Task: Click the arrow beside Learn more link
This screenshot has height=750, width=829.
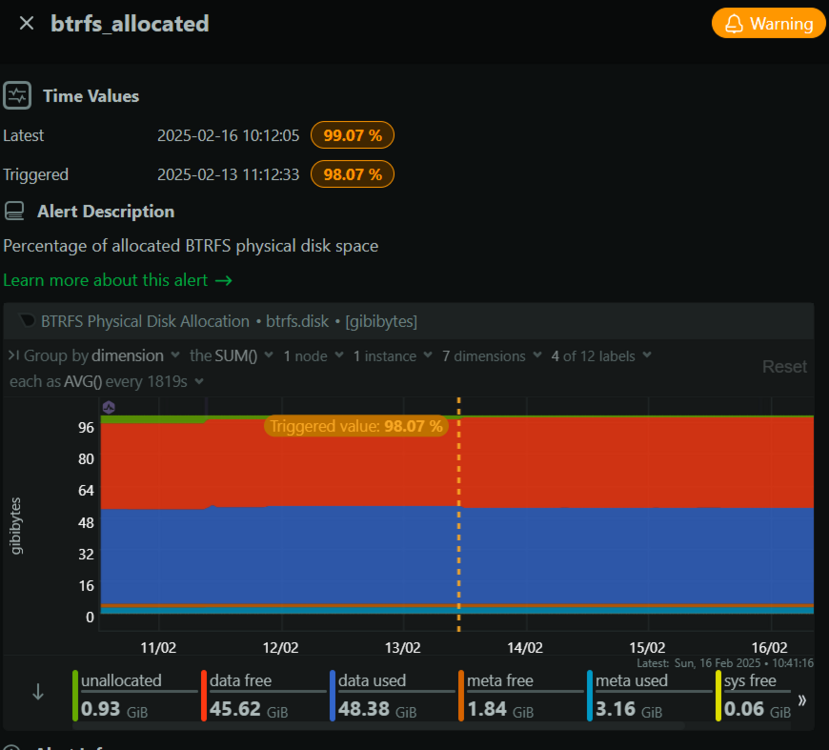Action: (x=224, y=280)
